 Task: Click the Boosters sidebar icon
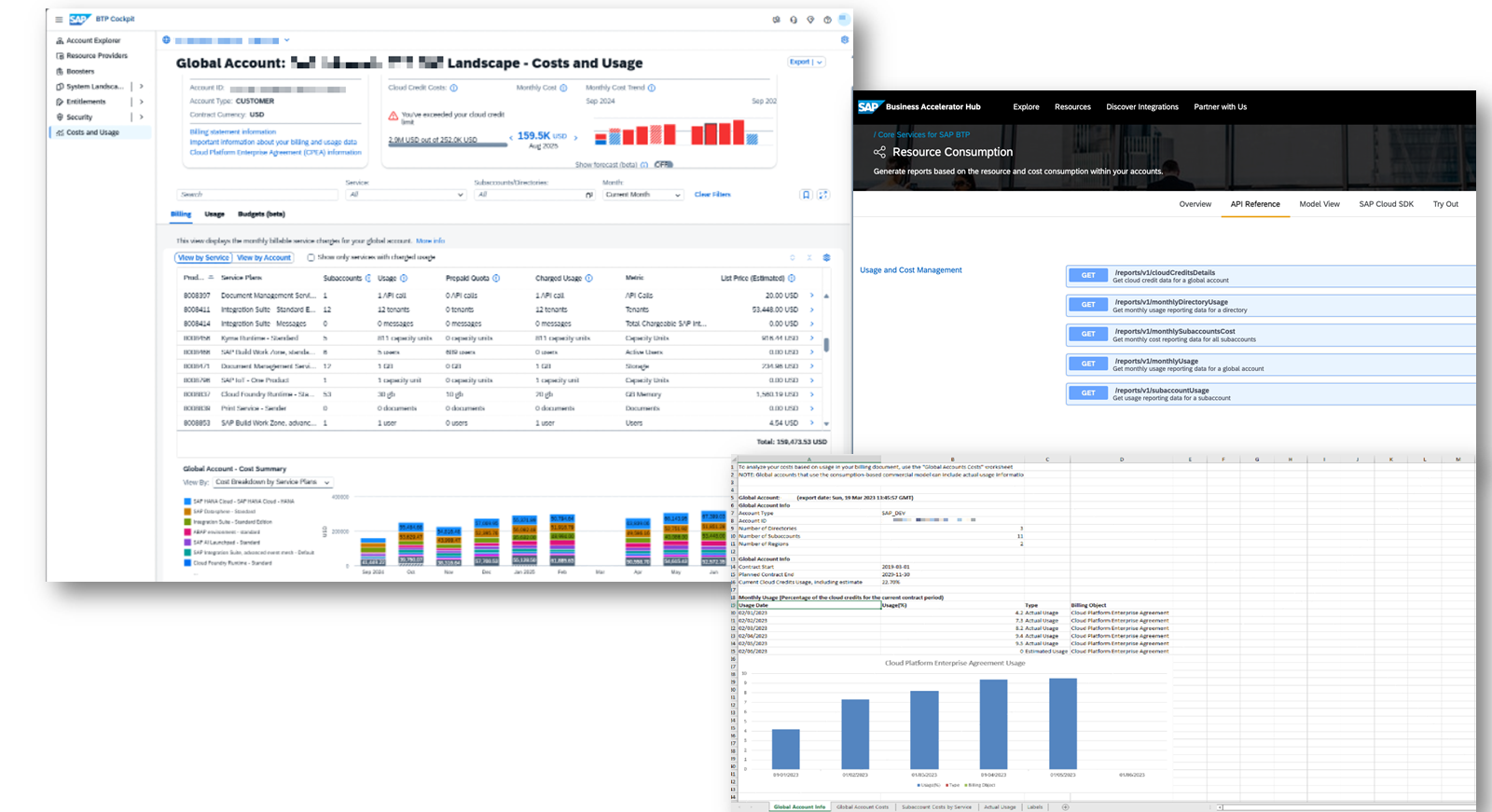tap(60, 71)
